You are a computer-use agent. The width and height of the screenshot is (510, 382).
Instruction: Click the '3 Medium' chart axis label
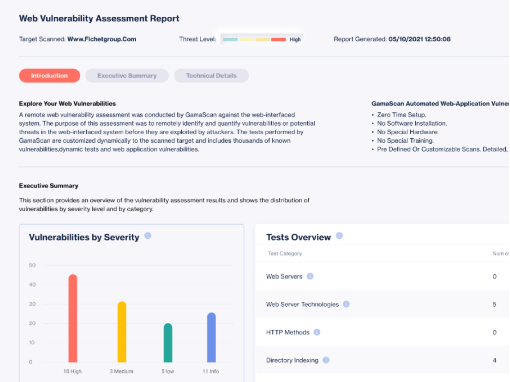(122, 371)
